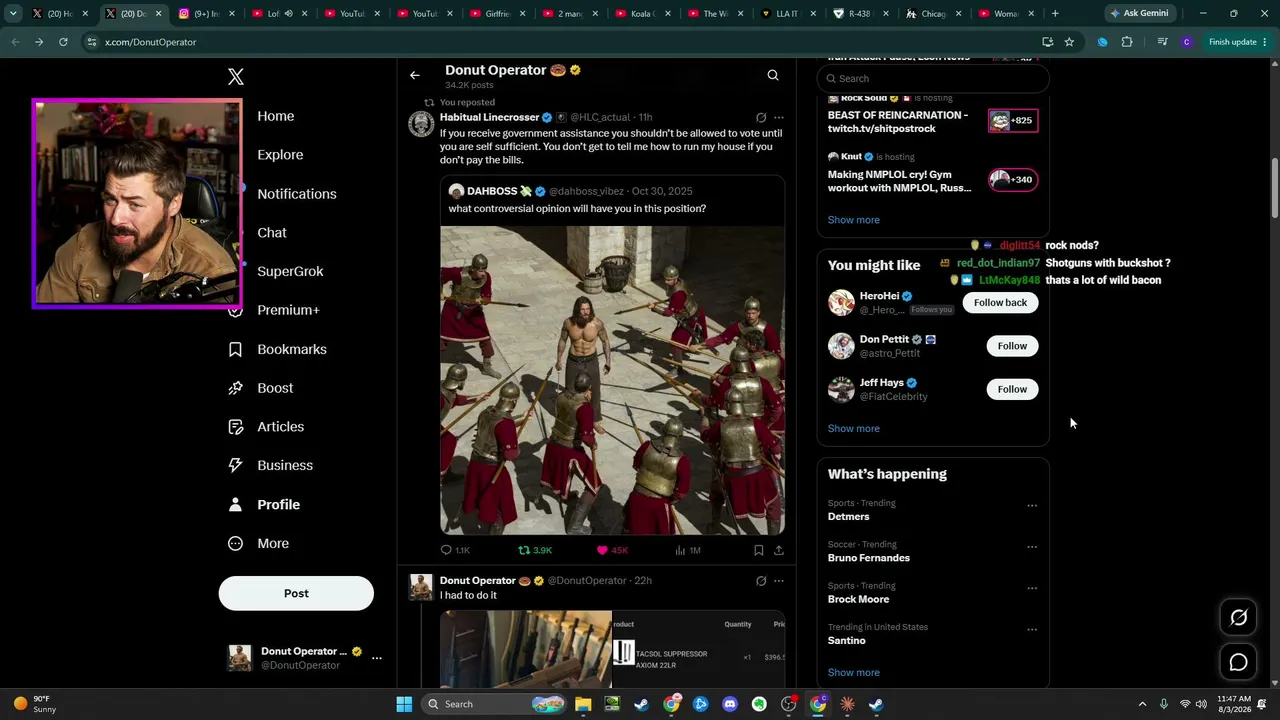
Task: Open Grok actions on the 'I had to do it' post
Action: (x=761, y=581)
